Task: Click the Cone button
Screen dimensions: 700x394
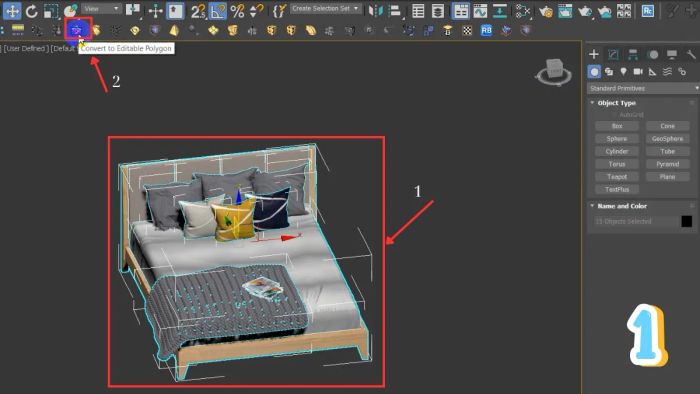Action: tap(667, 126)
